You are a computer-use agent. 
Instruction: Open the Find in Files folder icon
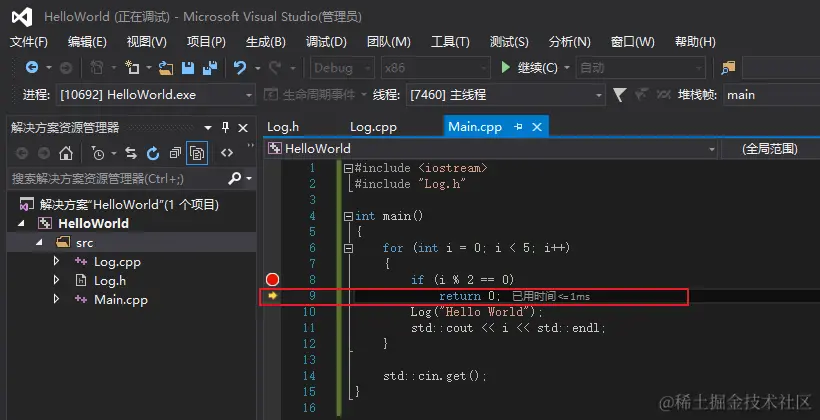coord(728,67)
